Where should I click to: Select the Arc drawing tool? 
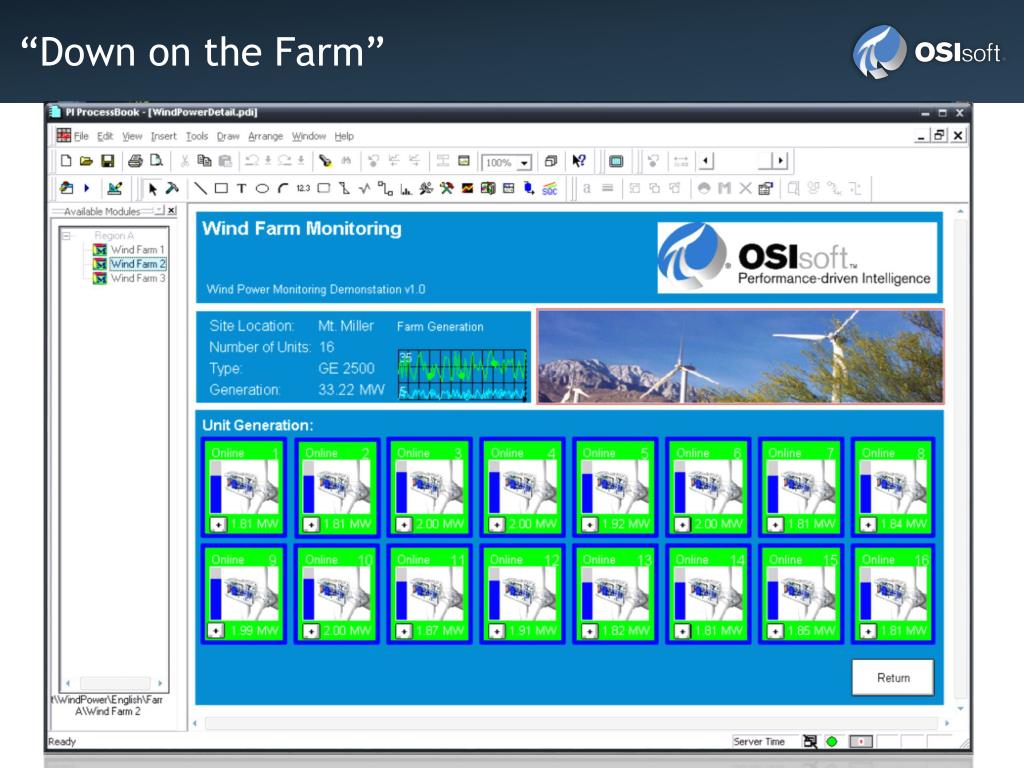click(282, 189)
